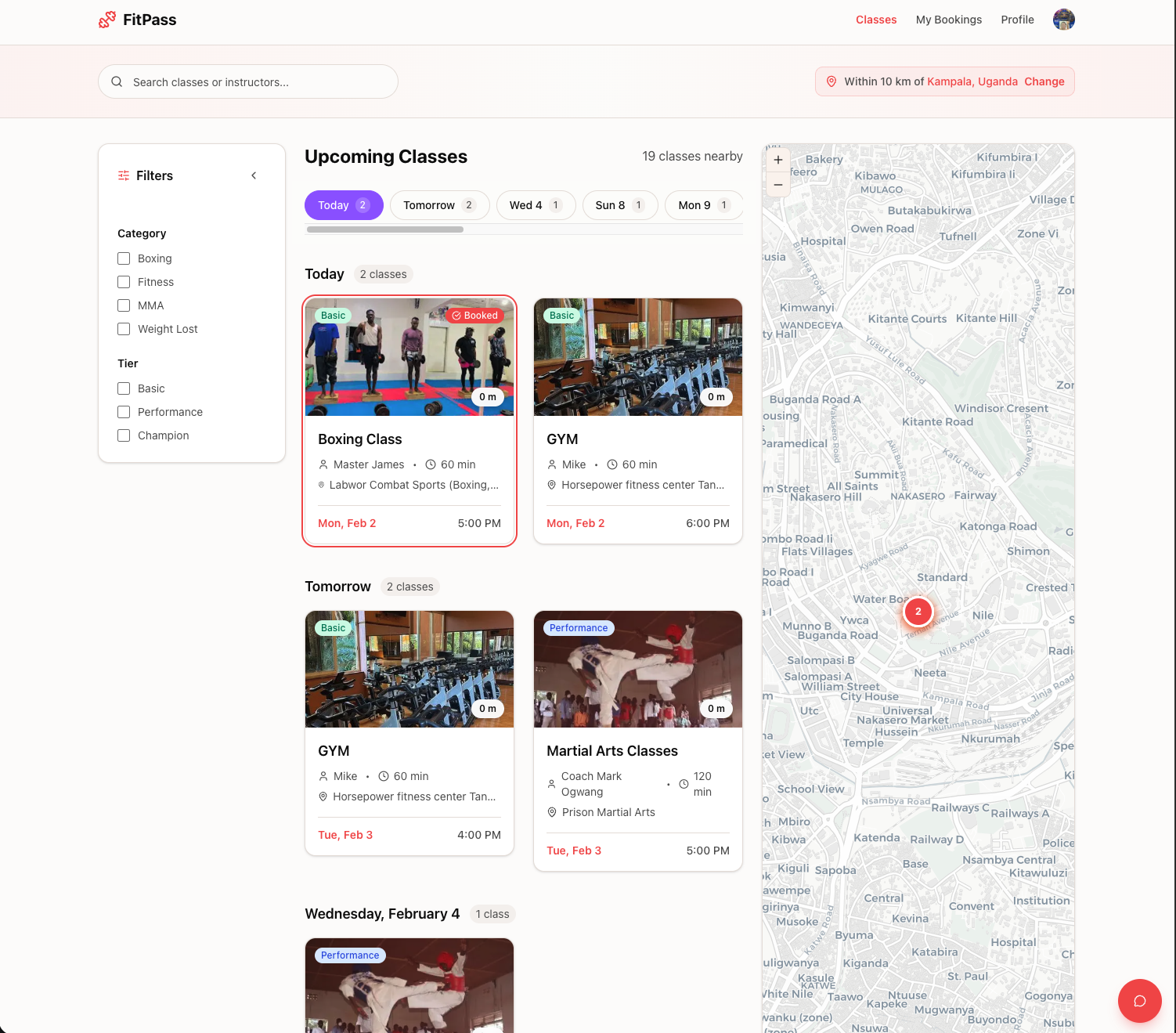This screenshot has width=1176, height=1033.
Task: Click the search classes input field
Action: click(247, 81)
